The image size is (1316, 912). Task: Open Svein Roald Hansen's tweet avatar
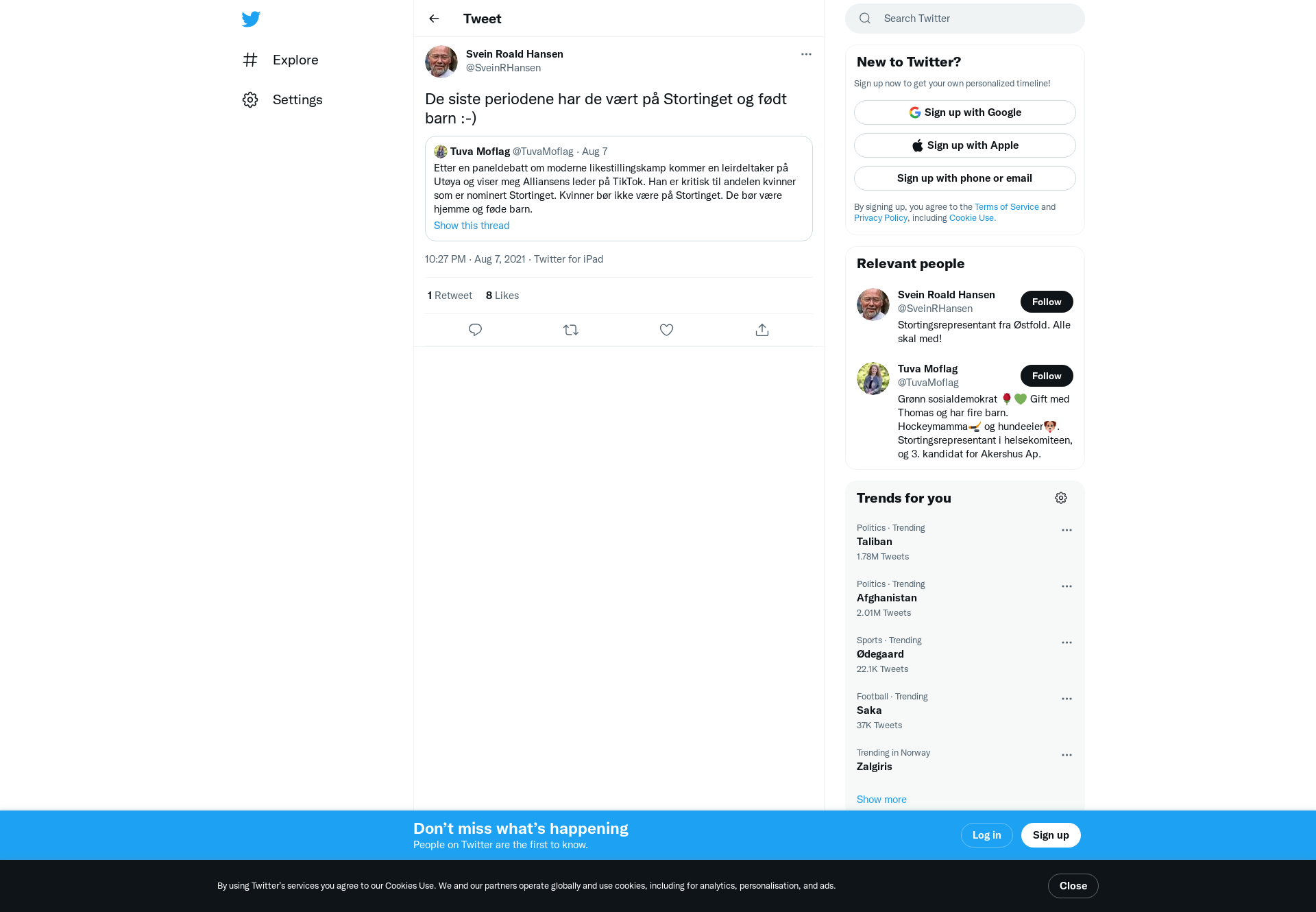[441, 62]
